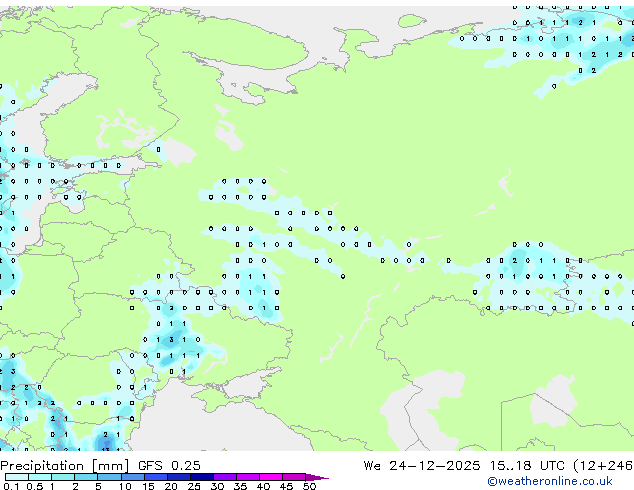Image resolution: width=634 pixels, height=490 pixels.
Task: Pick the 10–15 mm legend color box
Action: (x=132, y=477)
